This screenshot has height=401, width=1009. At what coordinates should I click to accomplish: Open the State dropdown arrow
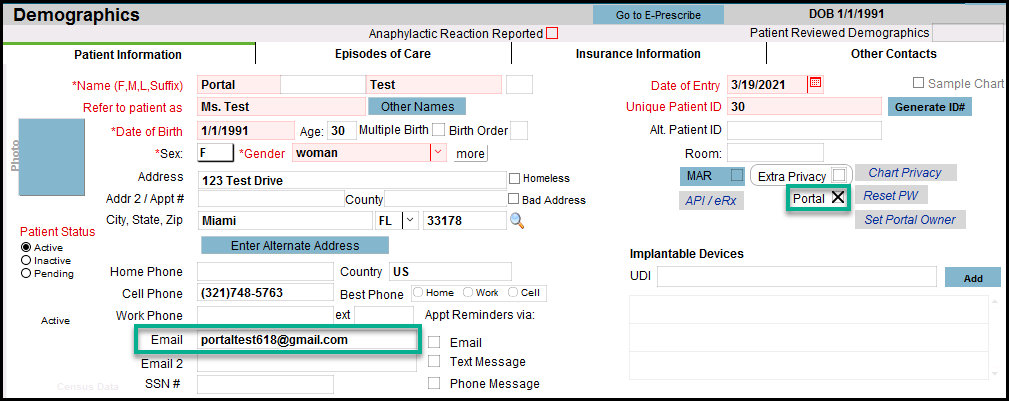(x=410, y=220)
